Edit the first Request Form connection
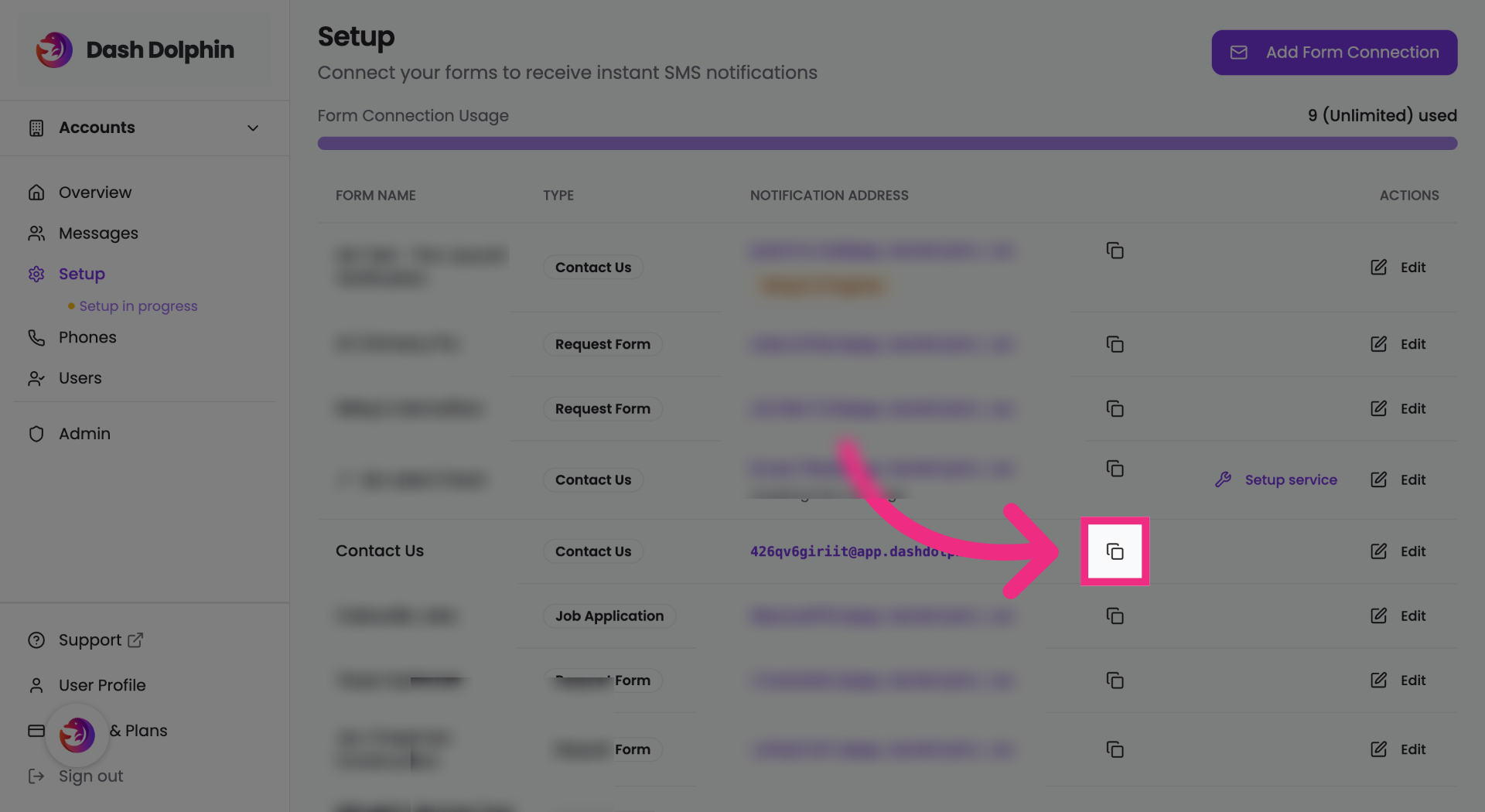 pyautogui.click(x=1398, y=344)
